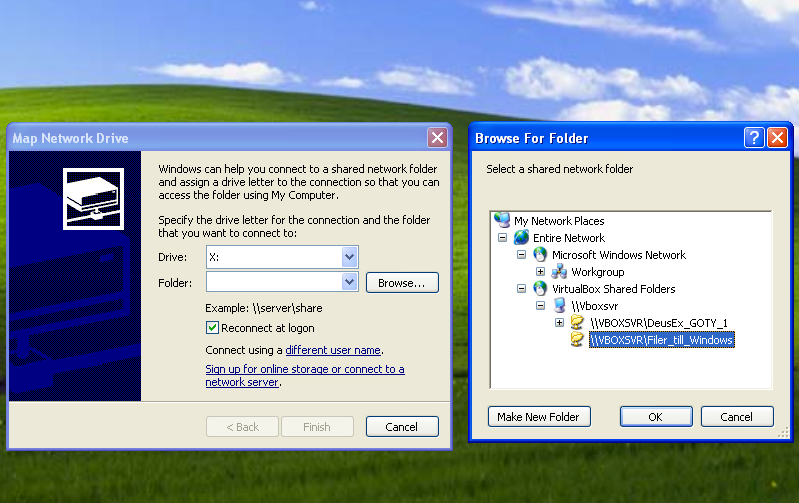Click the Microsoft Windows Network icon
This screenshot has width=799, height=503.
tap(540, 254)
